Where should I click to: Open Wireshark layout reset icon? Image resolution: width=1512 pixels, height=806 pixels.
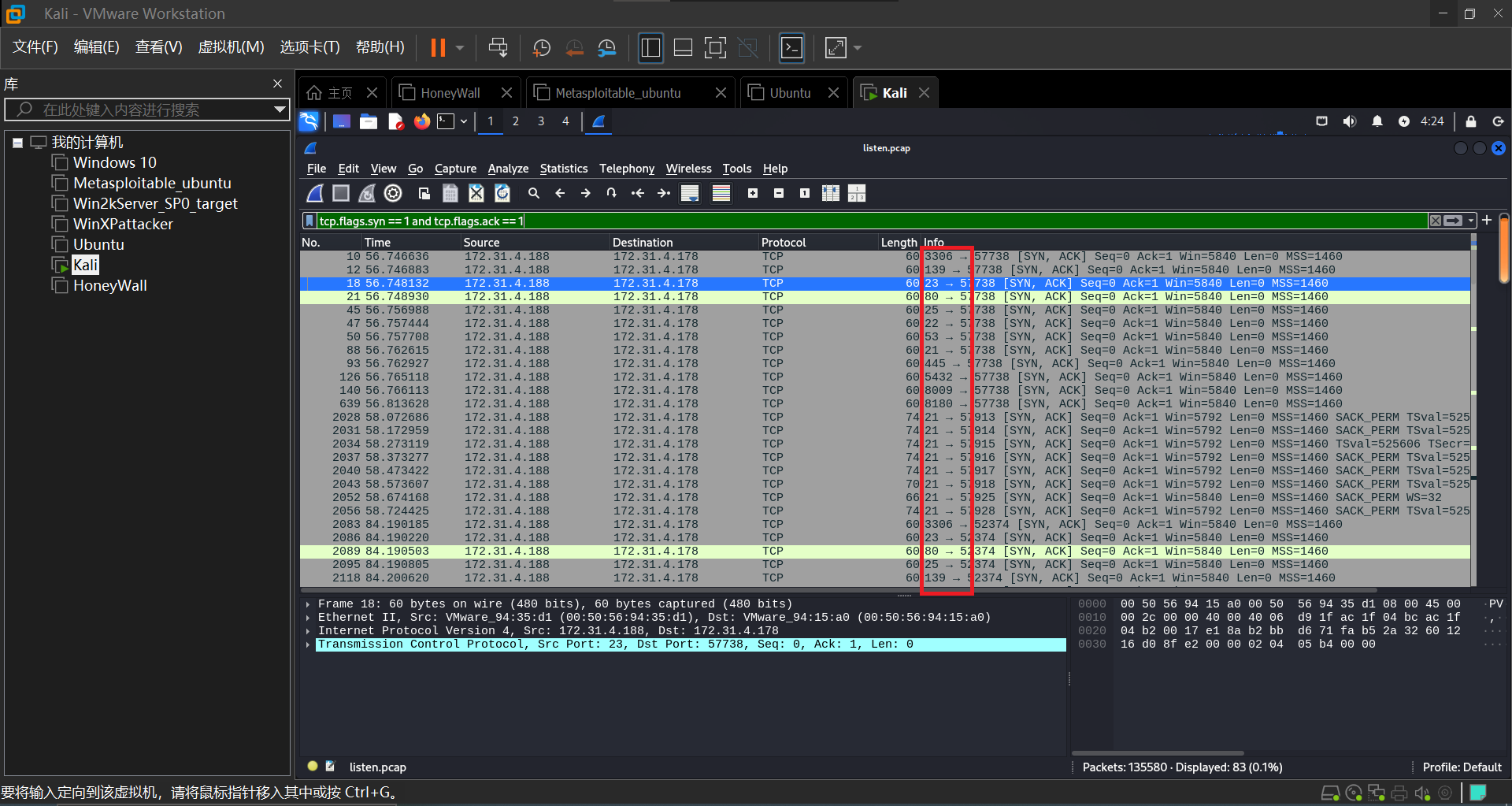[x=857, y=193]
